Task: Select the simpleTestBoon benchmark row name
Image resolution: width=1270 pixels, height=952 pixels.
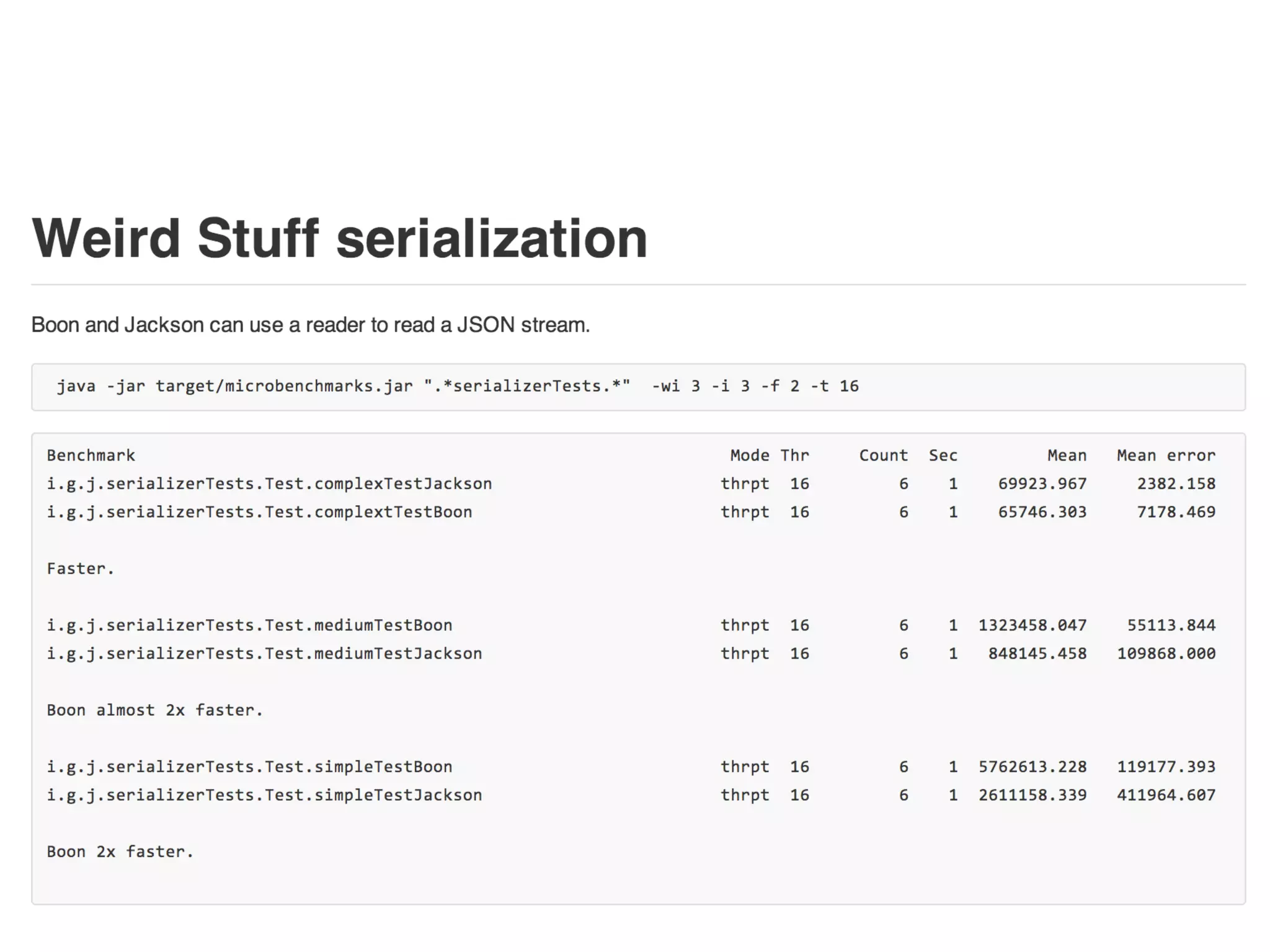Action: pos(249,767)
